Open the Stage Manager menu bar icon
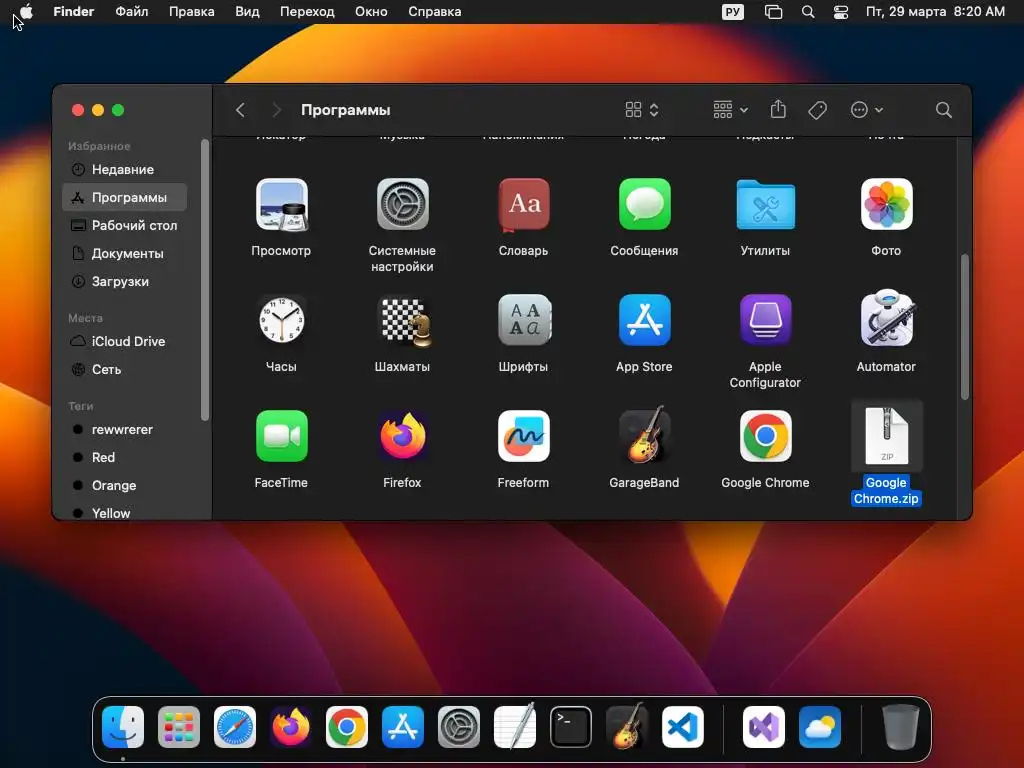 point(773,12)
